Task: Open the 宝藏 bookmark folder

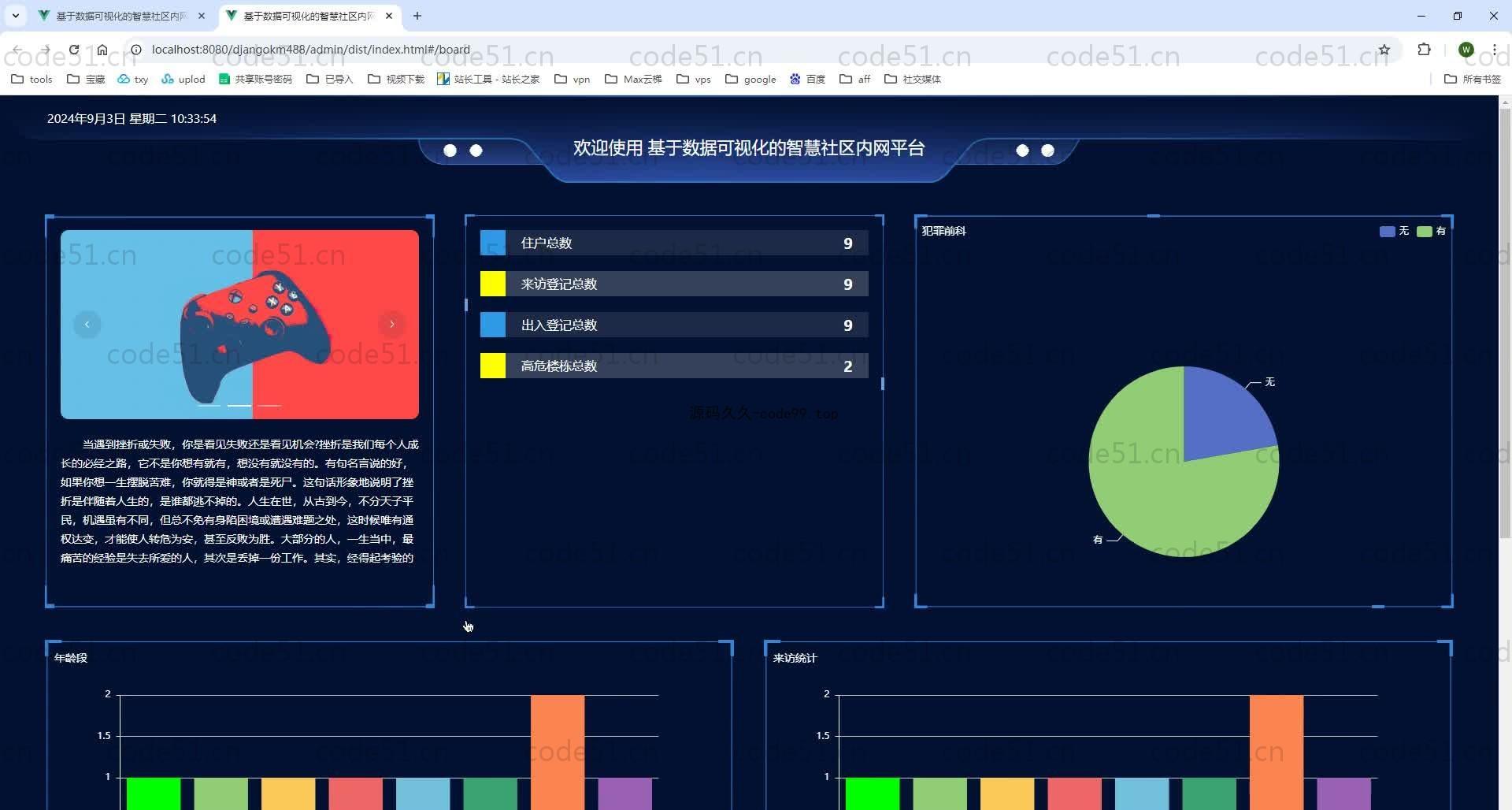Action: 86,79
